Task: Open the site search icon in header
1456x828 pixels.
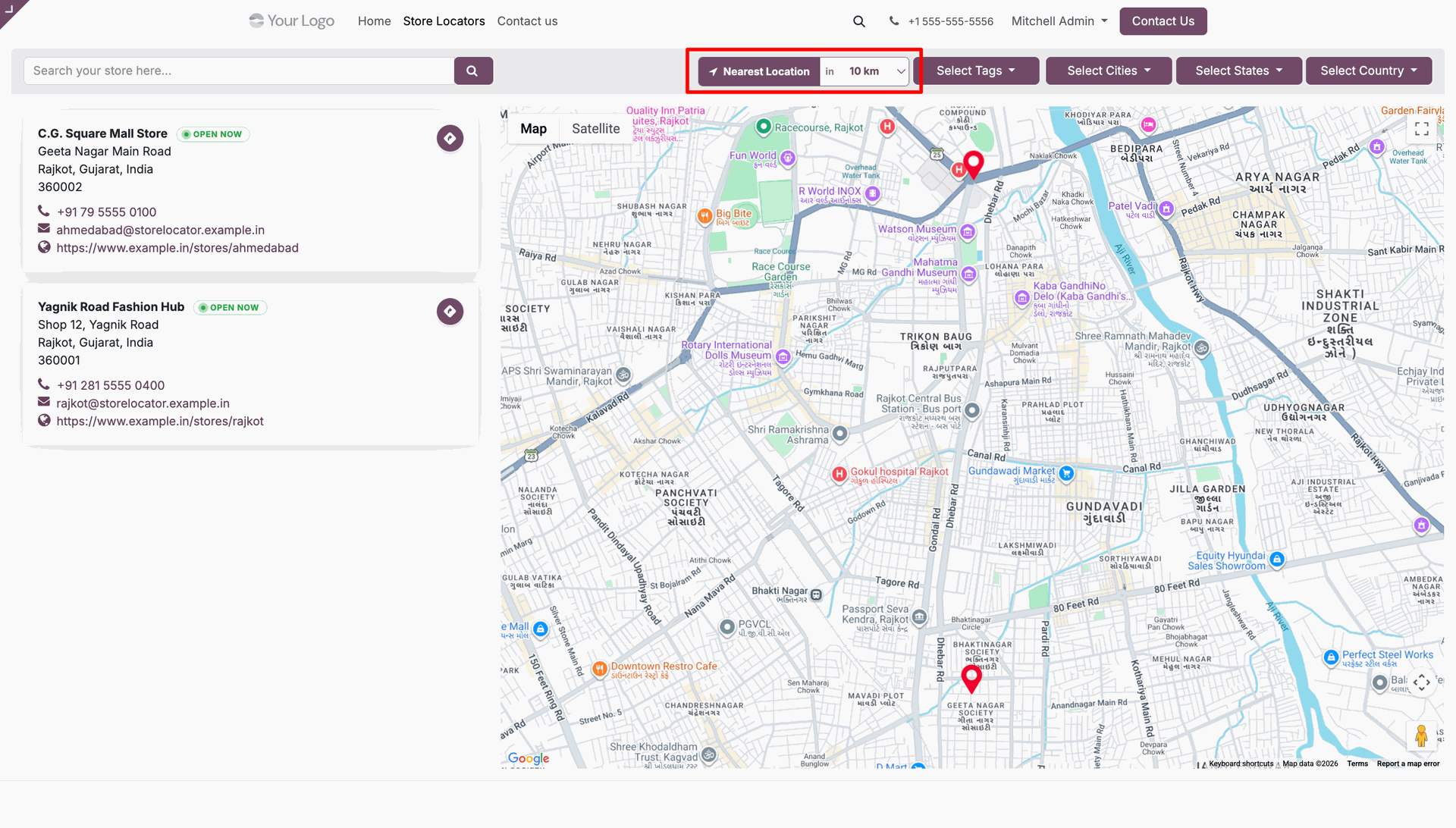Action: point(858,21)
